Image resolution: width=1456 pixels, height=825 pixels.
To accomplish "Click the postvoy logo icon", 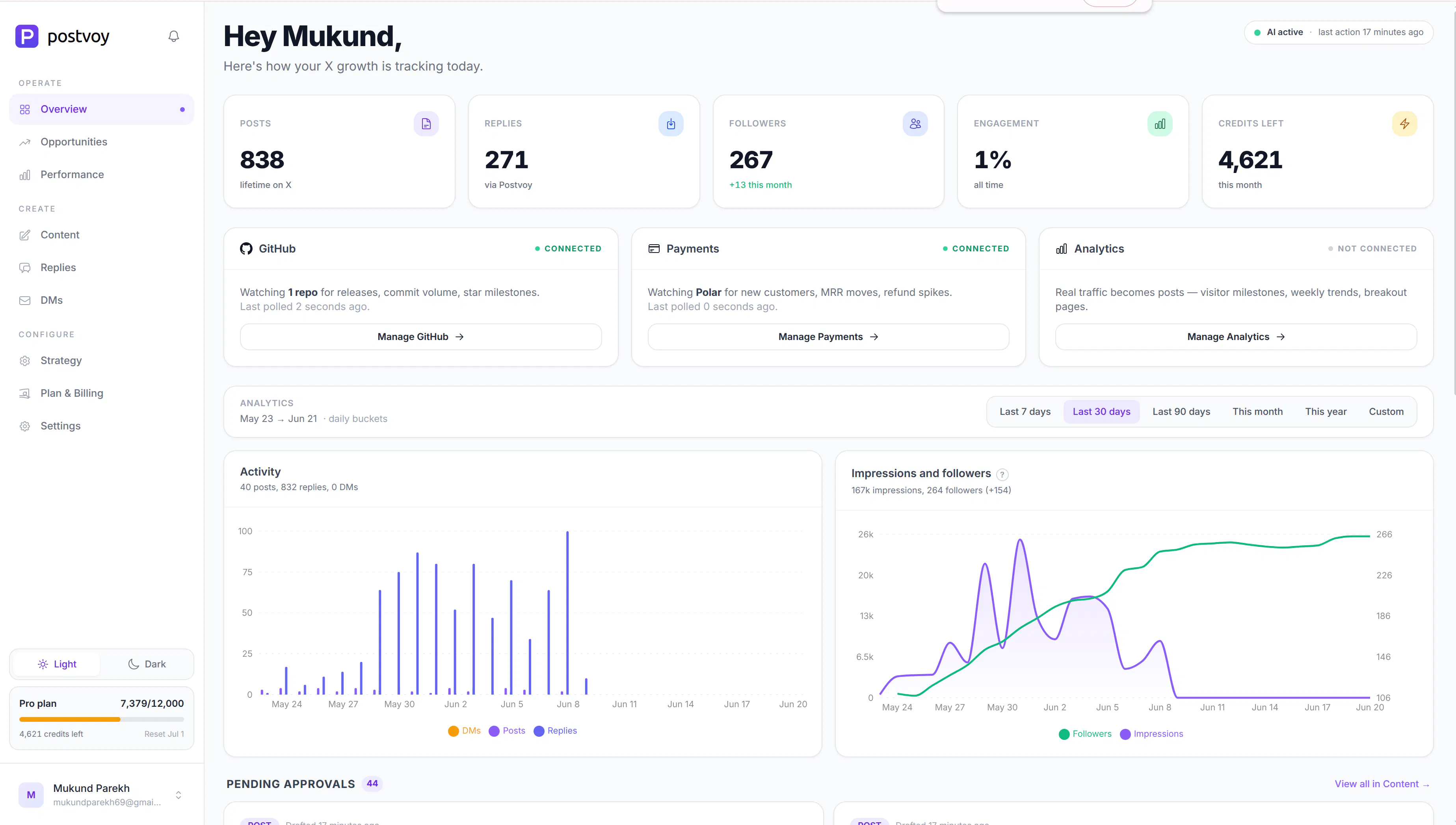I will pos(27,36).
